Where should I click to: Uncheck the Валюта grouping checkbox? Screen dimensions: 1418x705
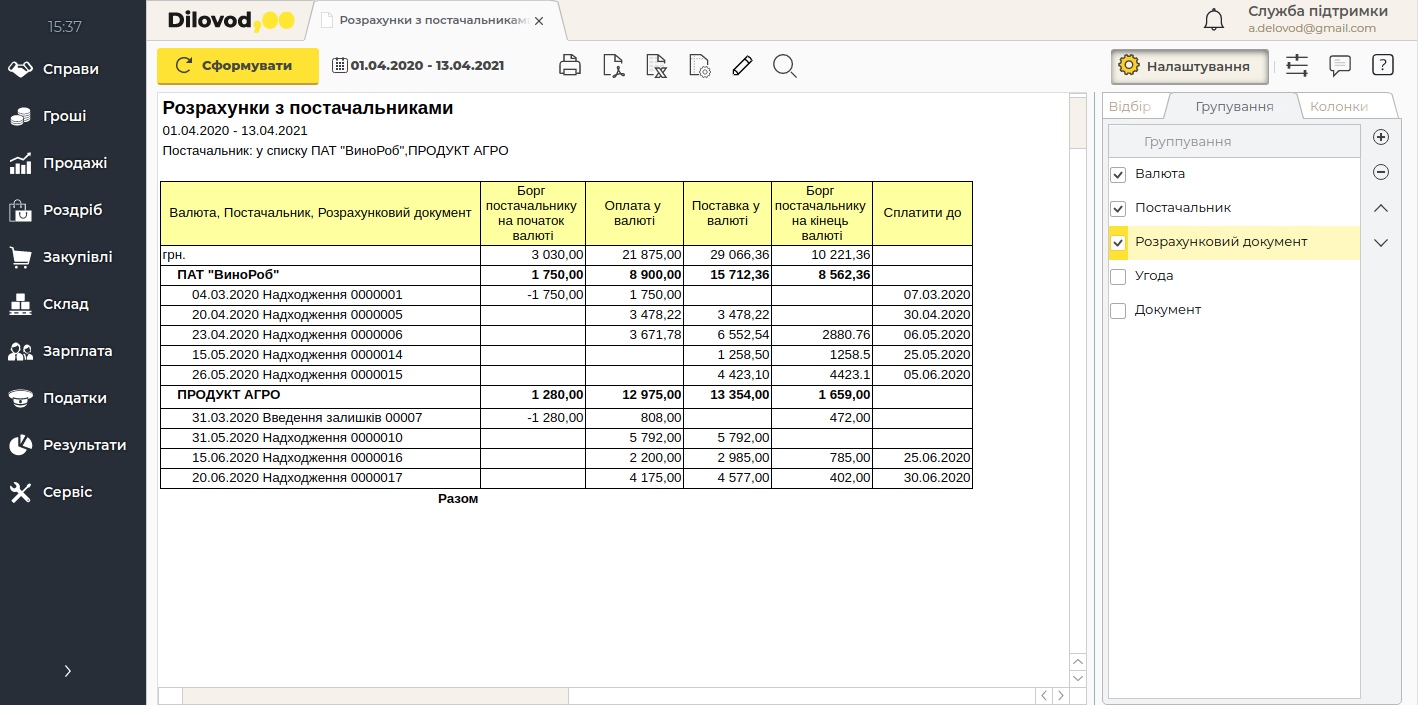(x=1119, y=175)
